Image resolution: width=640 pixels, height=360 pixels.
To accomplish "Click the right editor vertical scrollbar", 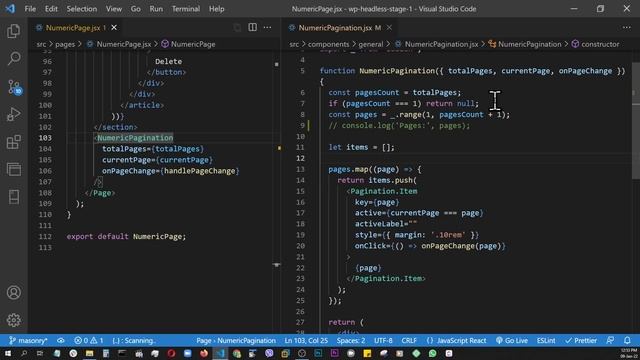I will (x=636, y=121).
